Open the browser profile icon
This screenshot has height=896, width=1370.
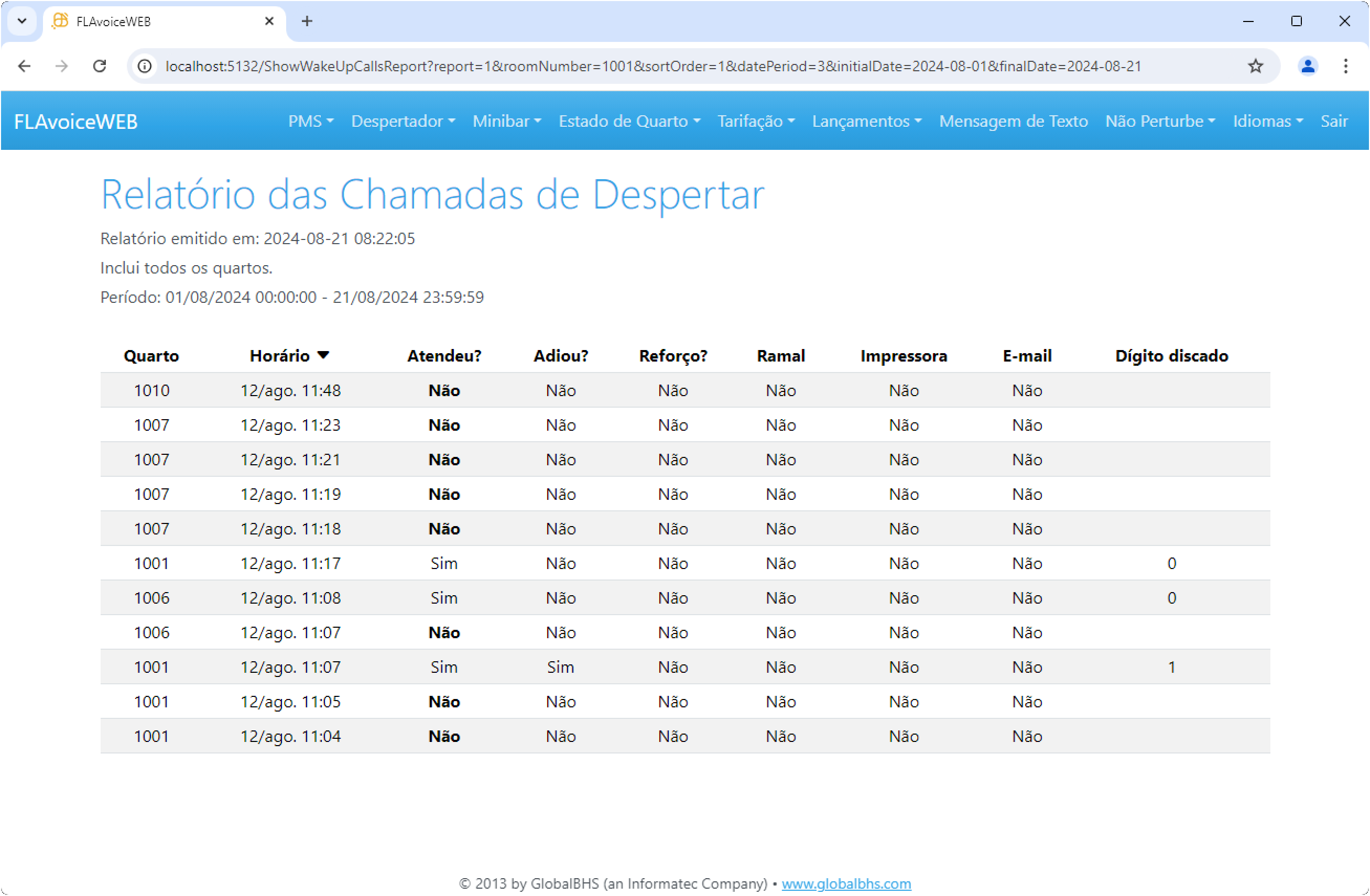pos(1307,66)
